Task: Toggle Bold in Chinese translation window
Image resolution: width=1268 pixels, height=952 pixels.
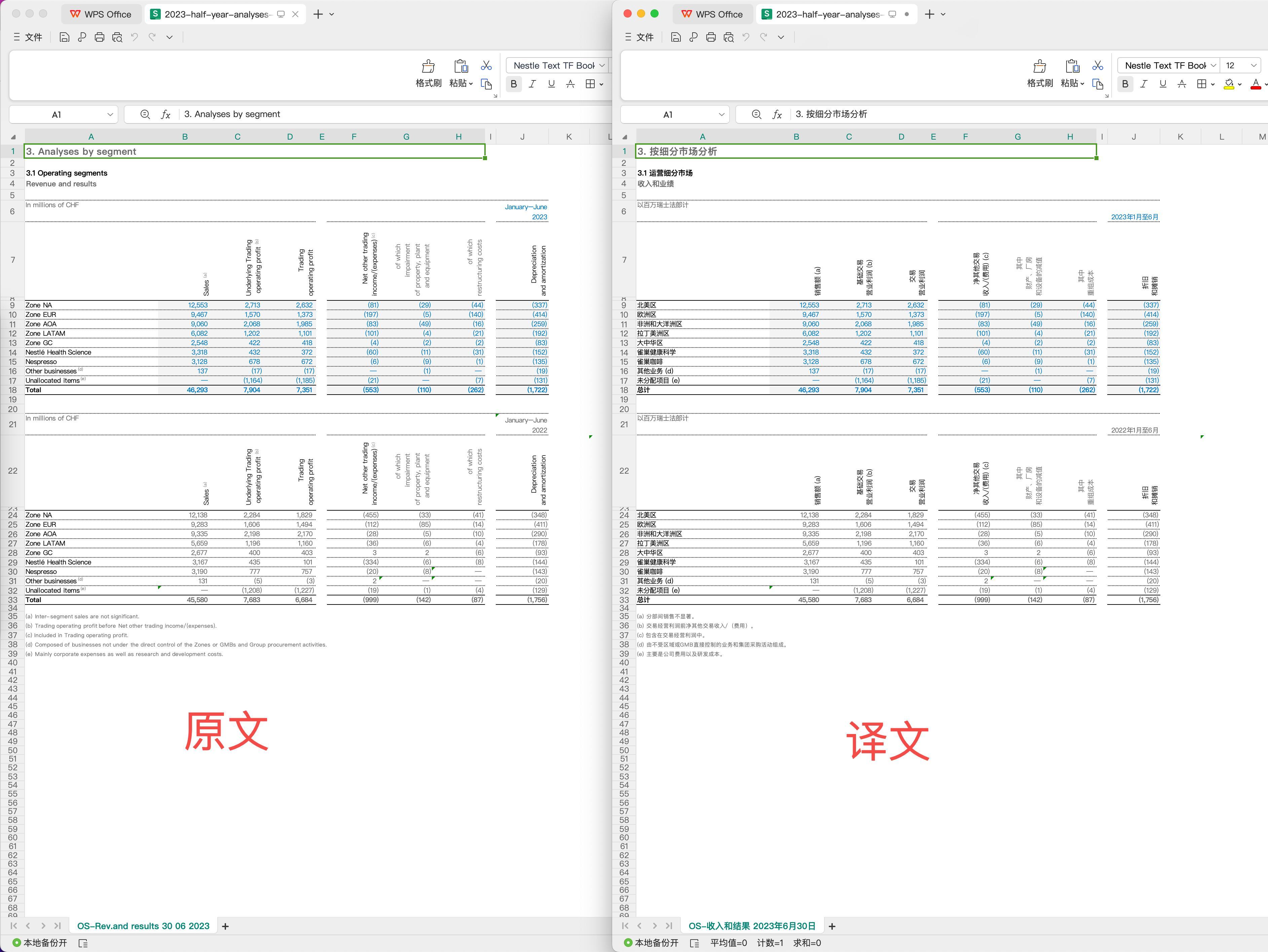Action: (x=1125, y=84)
